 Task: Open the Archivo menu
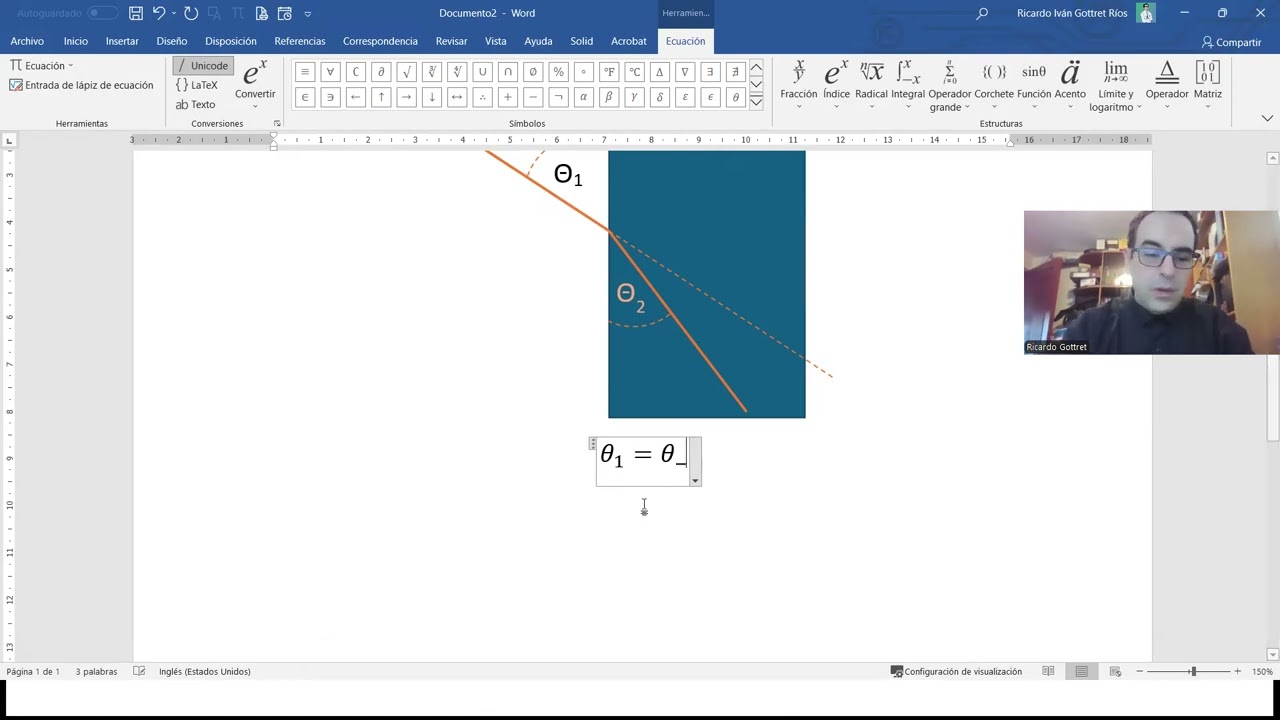click(x=27, y=41)
